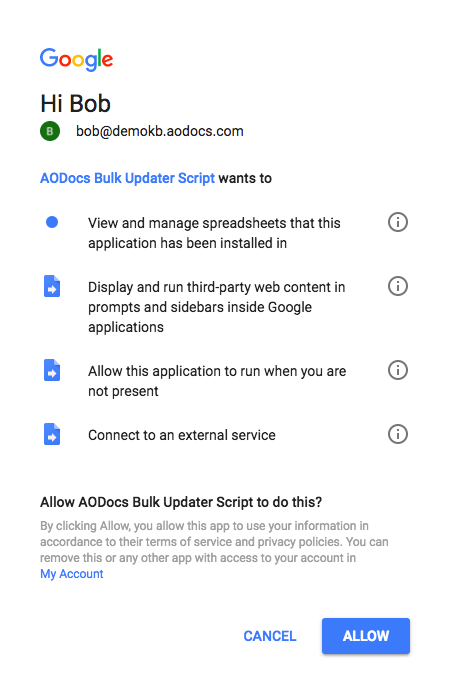Click blue dot beside spreadsheets permission
The height and width of the screenshot is (683, 449).
point(52,222)
